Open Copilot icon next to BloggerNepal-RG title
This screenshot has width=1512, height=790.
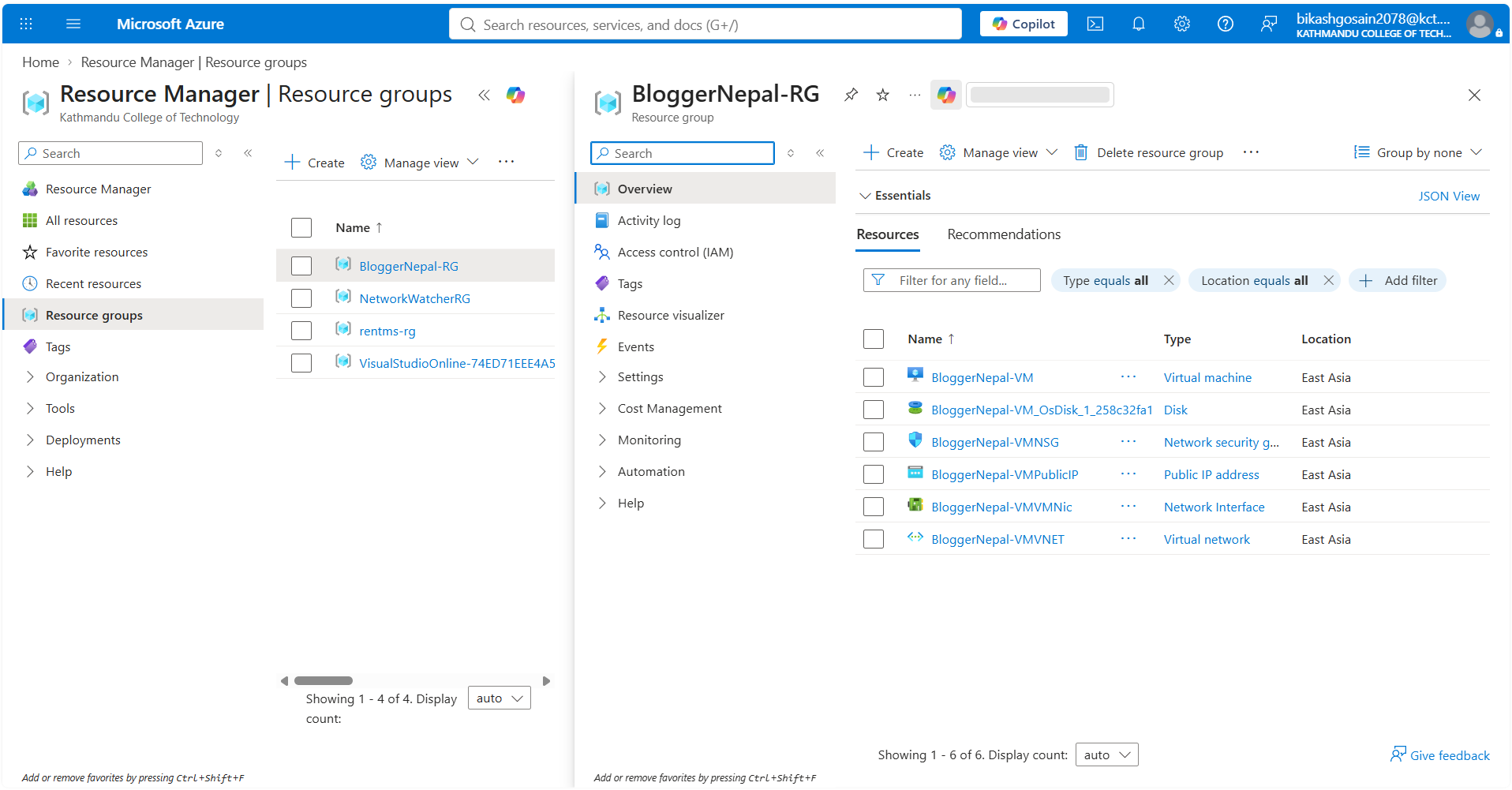tap(946, 95)
